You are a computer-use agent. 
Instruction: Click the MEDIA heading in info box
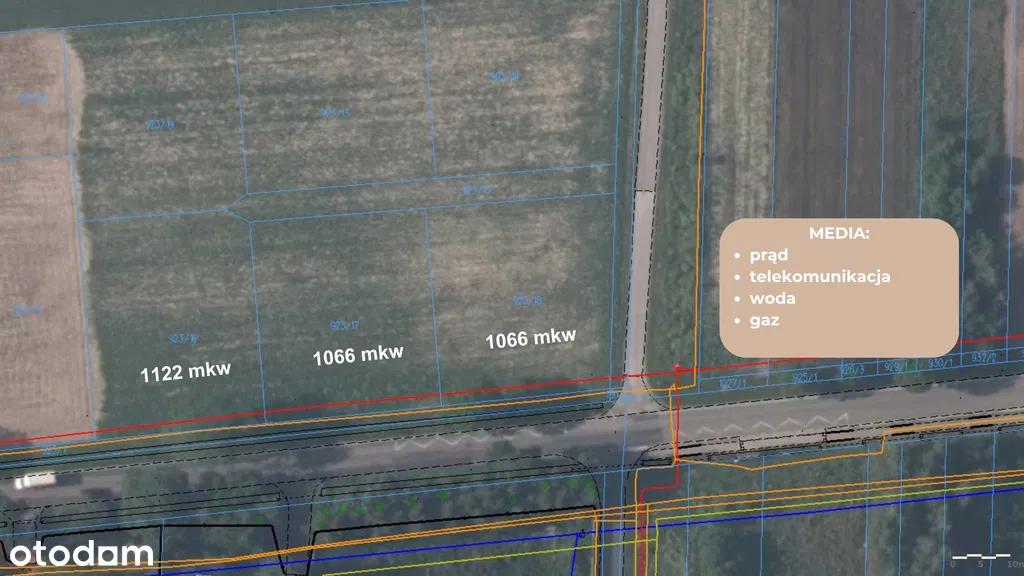point(839,233)
